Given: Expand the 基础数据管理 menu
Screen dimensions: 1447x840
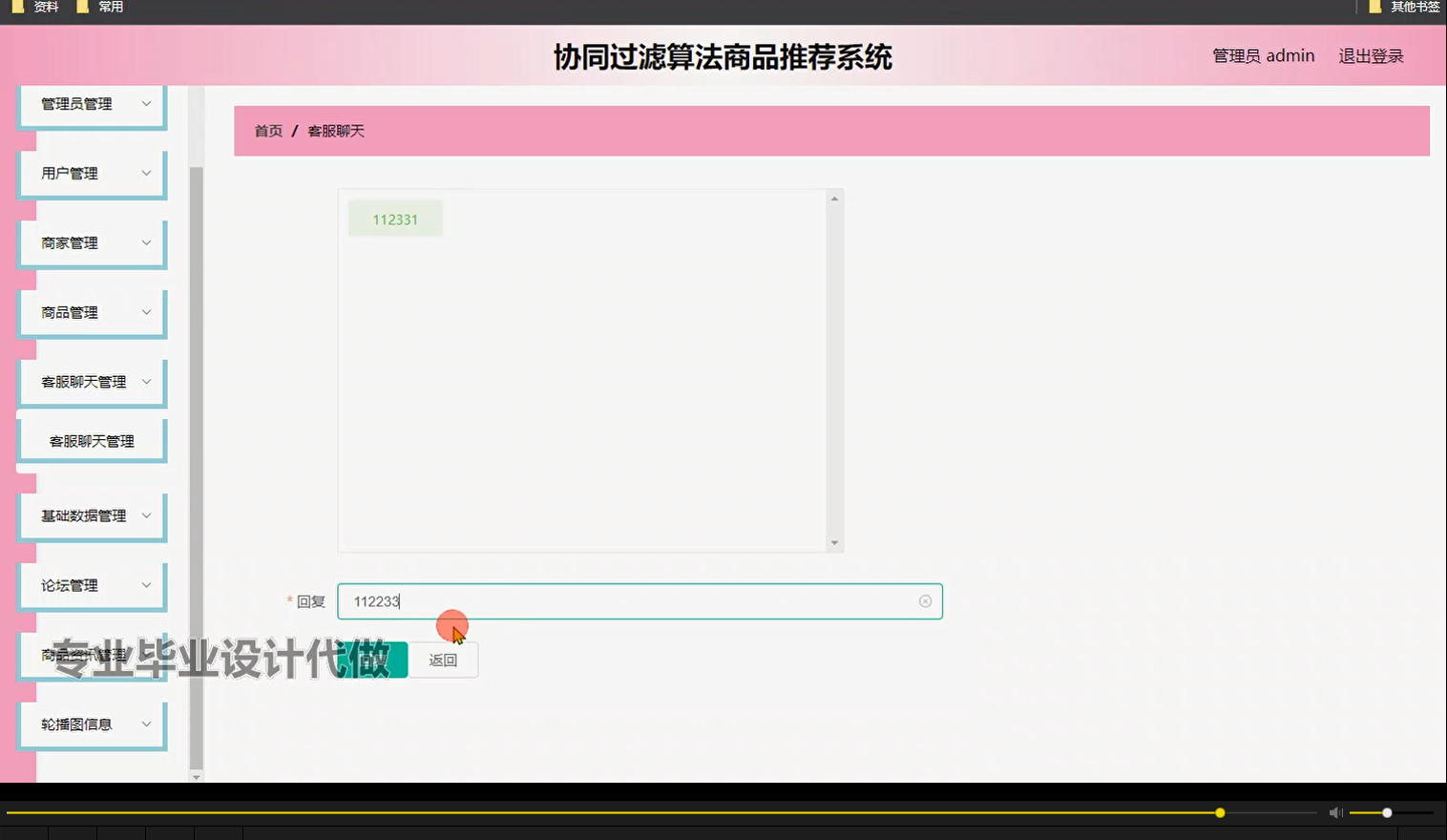Looking at the screenshot, I should (92, 515).
